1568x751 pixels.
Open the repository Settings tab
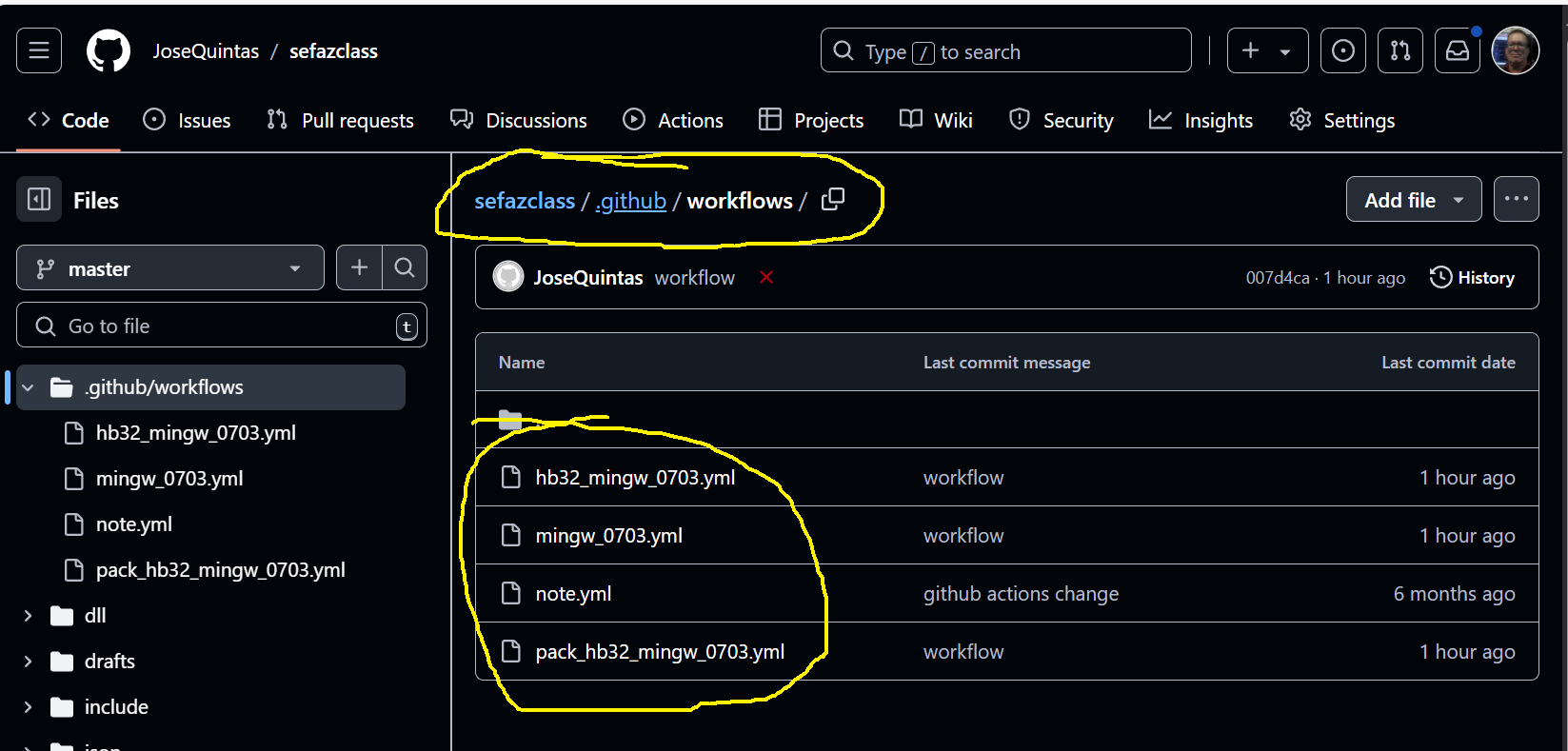[1341, 120]
